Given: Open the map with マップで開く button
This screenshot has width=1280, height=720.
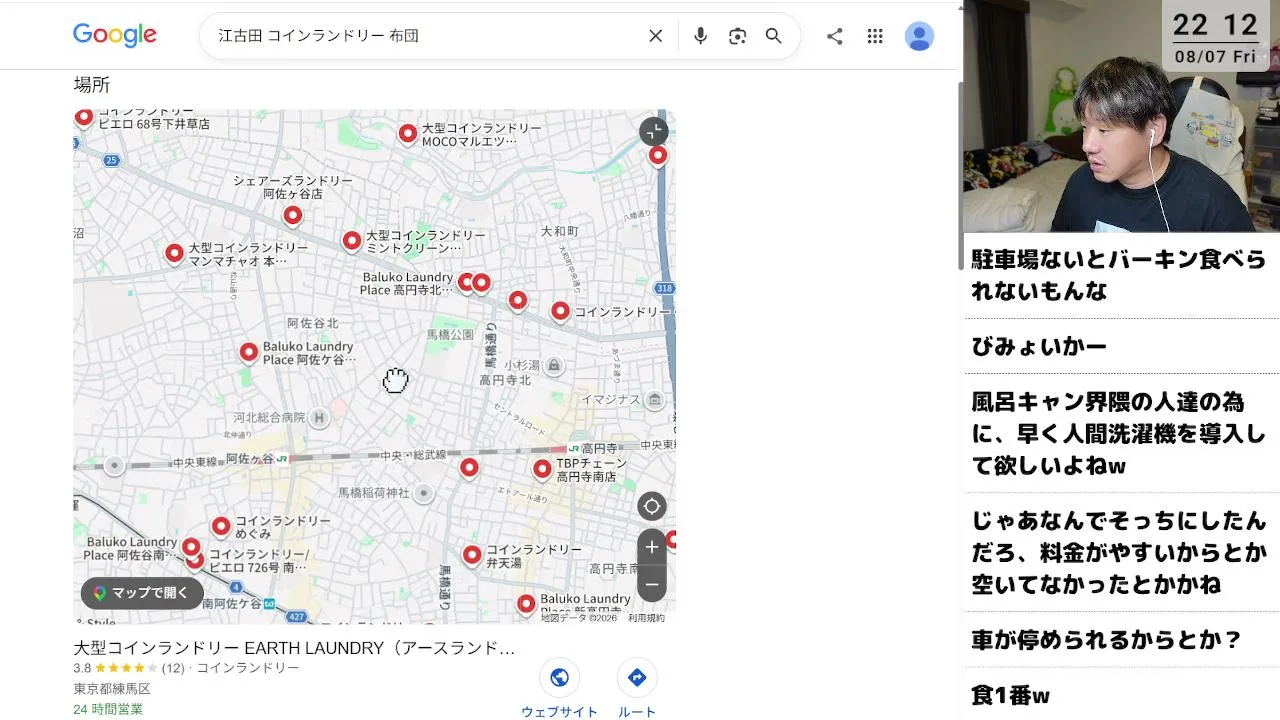Looking at the screenshot, I should click(x=142, y=593).
